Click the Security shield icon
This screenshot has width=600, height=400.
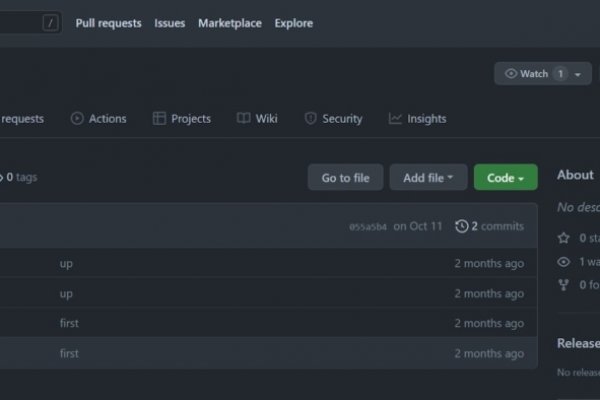click(310, 119)
